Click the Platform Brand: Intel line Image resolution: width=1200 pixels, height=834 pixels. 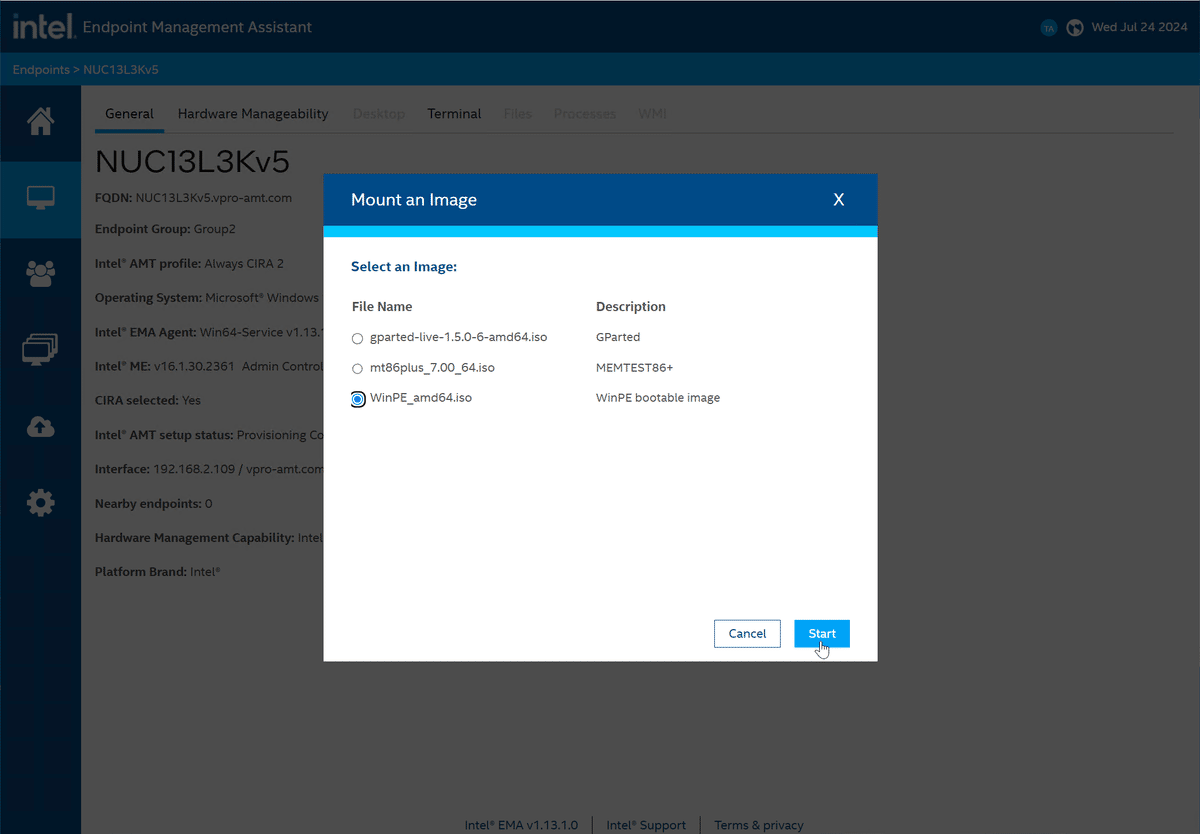[x=158, y=572]
